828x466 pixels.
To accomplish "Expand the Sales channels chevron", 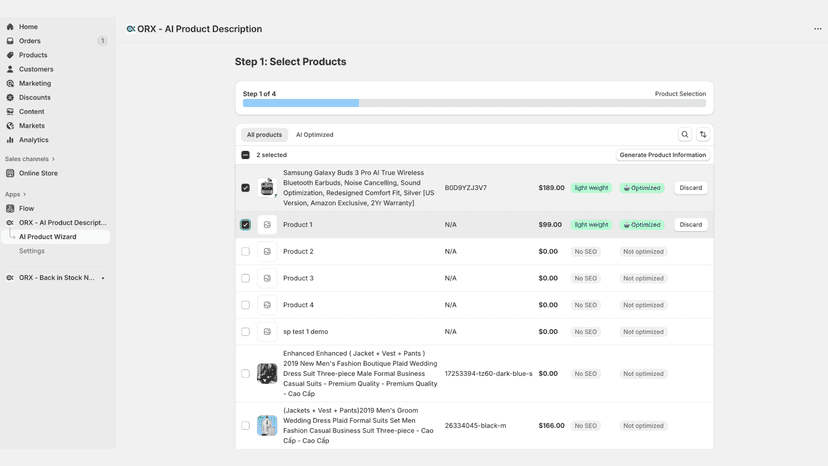I will 53,159.
